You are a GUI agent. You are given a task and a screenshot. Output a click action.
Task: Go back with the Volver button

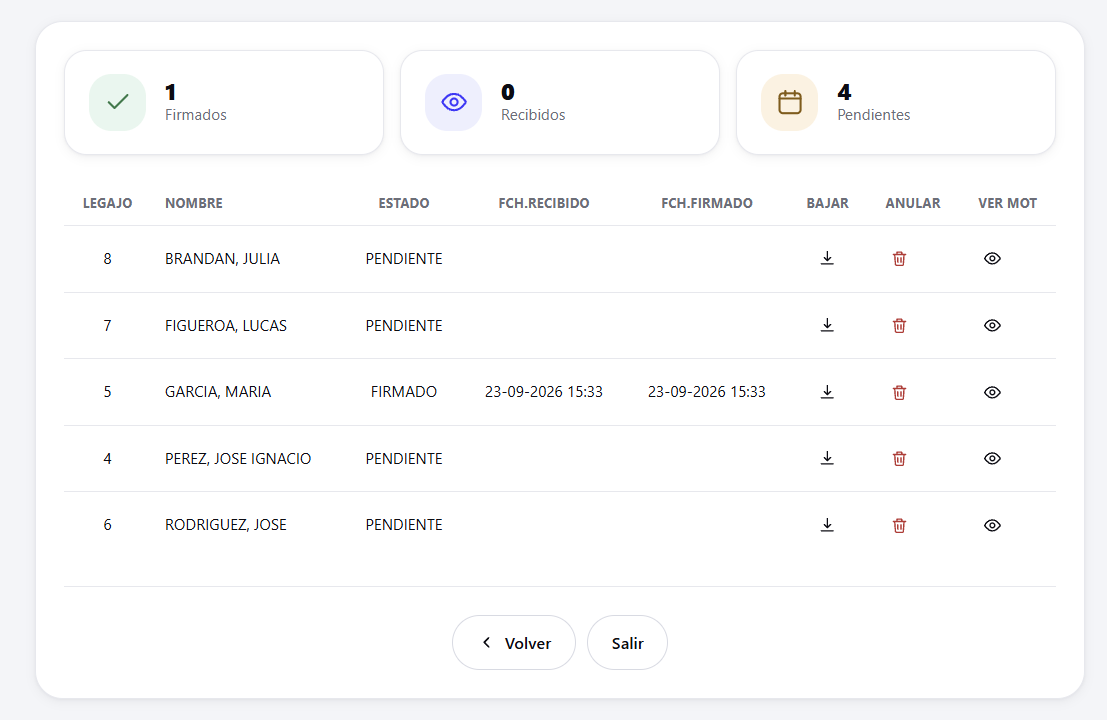point(514,642)
